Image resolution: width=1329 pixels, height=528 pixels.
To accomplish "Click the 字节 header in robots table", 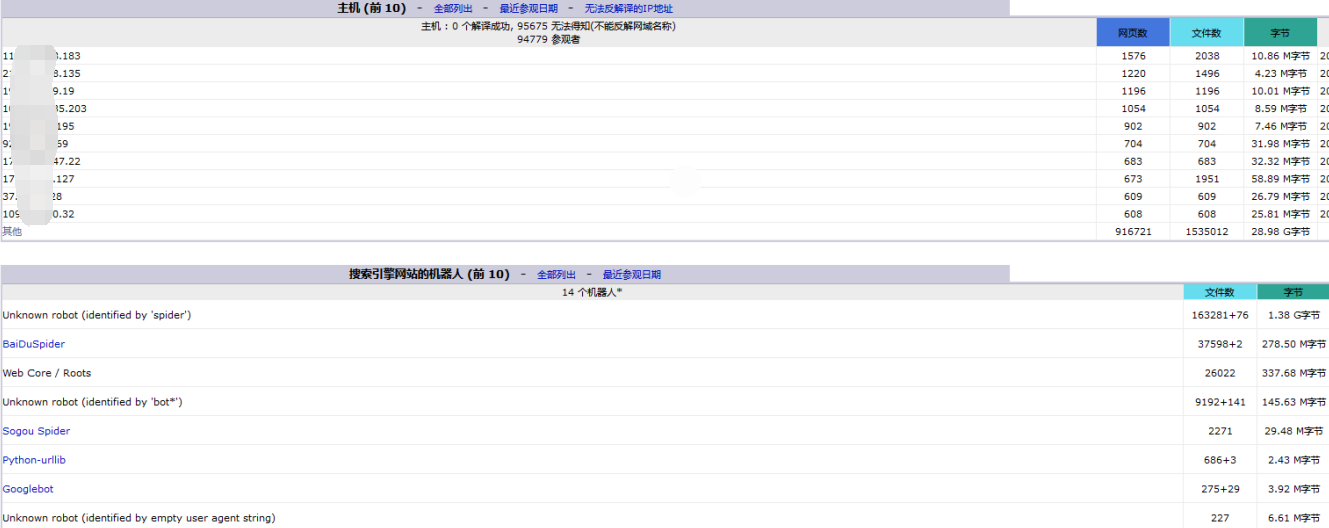I will click(1293, 292).
